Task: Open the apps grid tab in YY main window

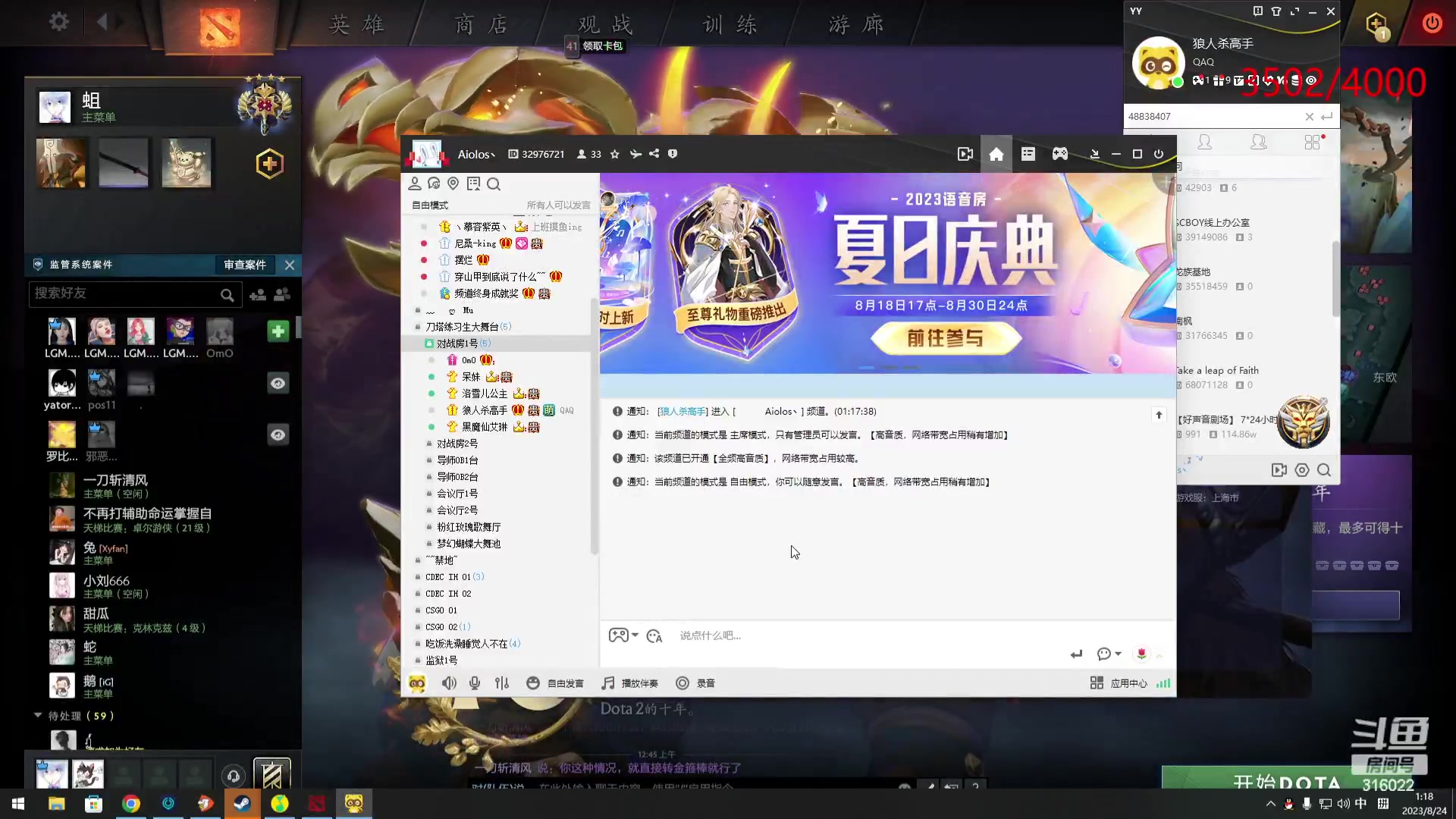Action: (1313, 143)
